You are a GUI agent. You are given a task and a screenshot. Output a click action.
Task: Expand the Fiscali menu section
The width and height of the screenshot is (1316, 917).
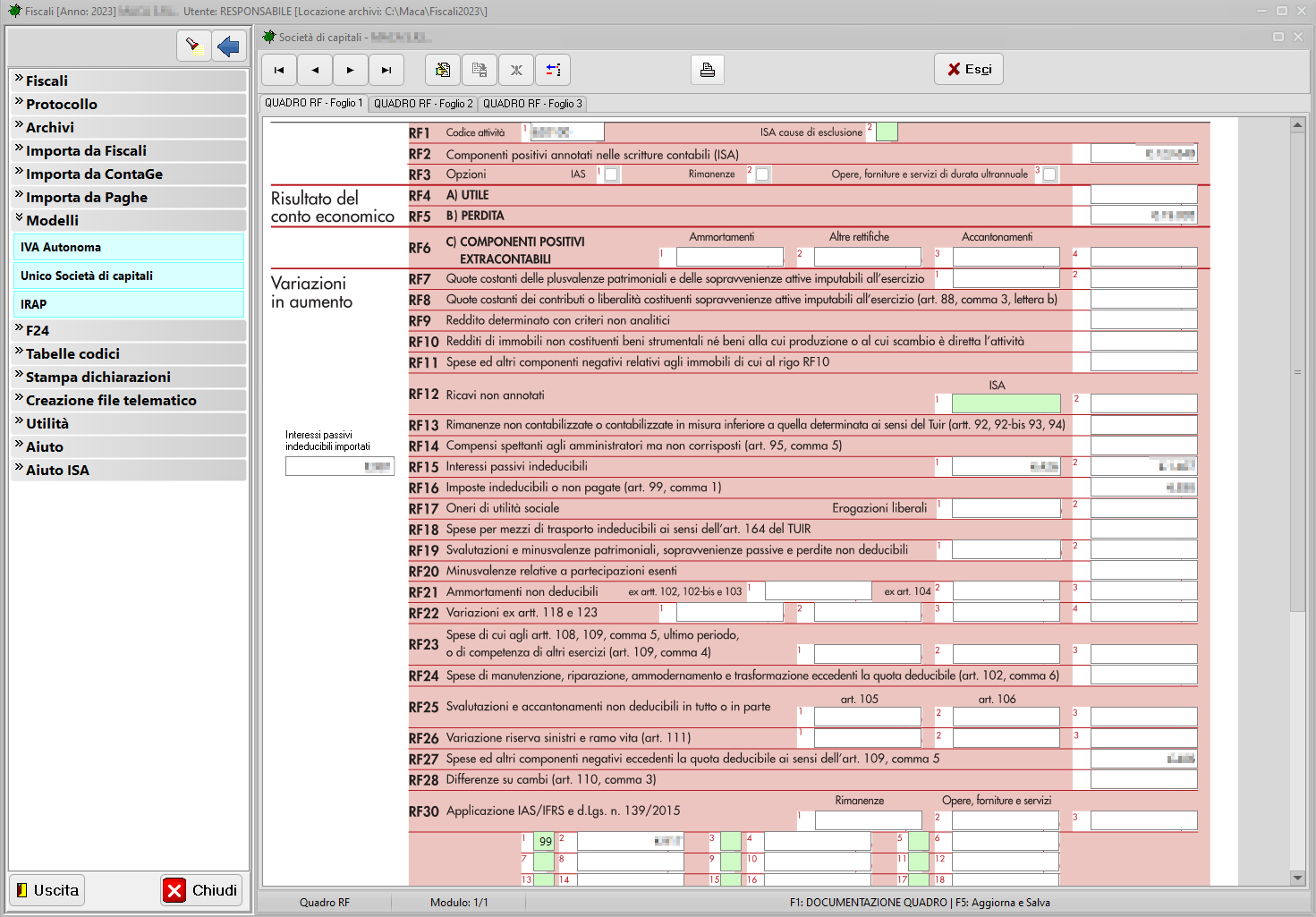[47, 81]
